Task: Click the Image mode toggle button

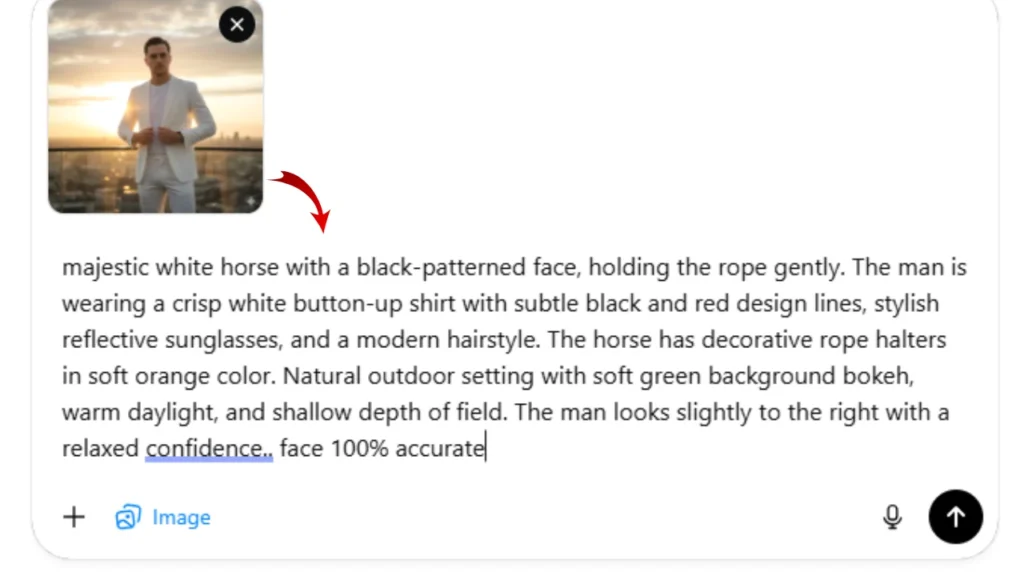Action: click(163, 517)
